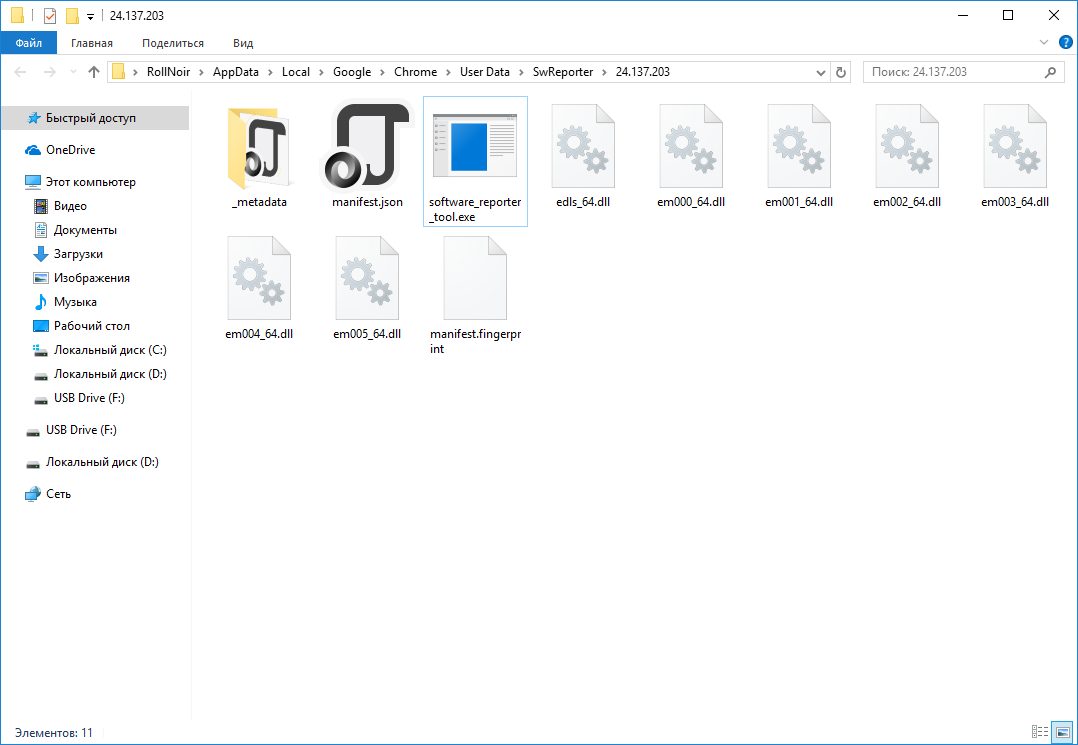The height and width of the screenshot is (745, 1078).
Task: Select the em001_64.dll file icon
Action: [799, 146]
